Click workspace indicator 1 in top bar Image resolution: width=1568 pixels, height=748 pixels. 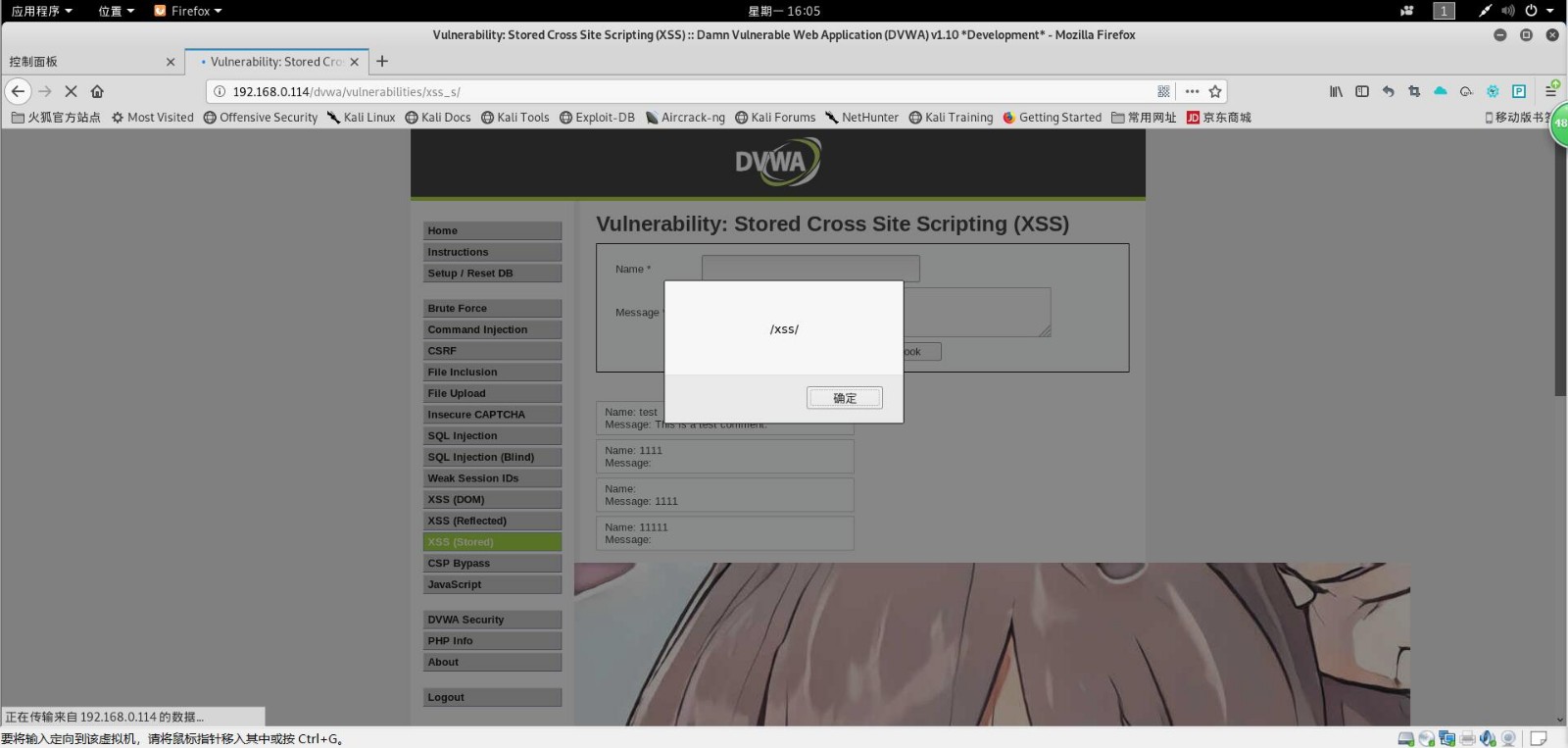[x=1444, y=11]
